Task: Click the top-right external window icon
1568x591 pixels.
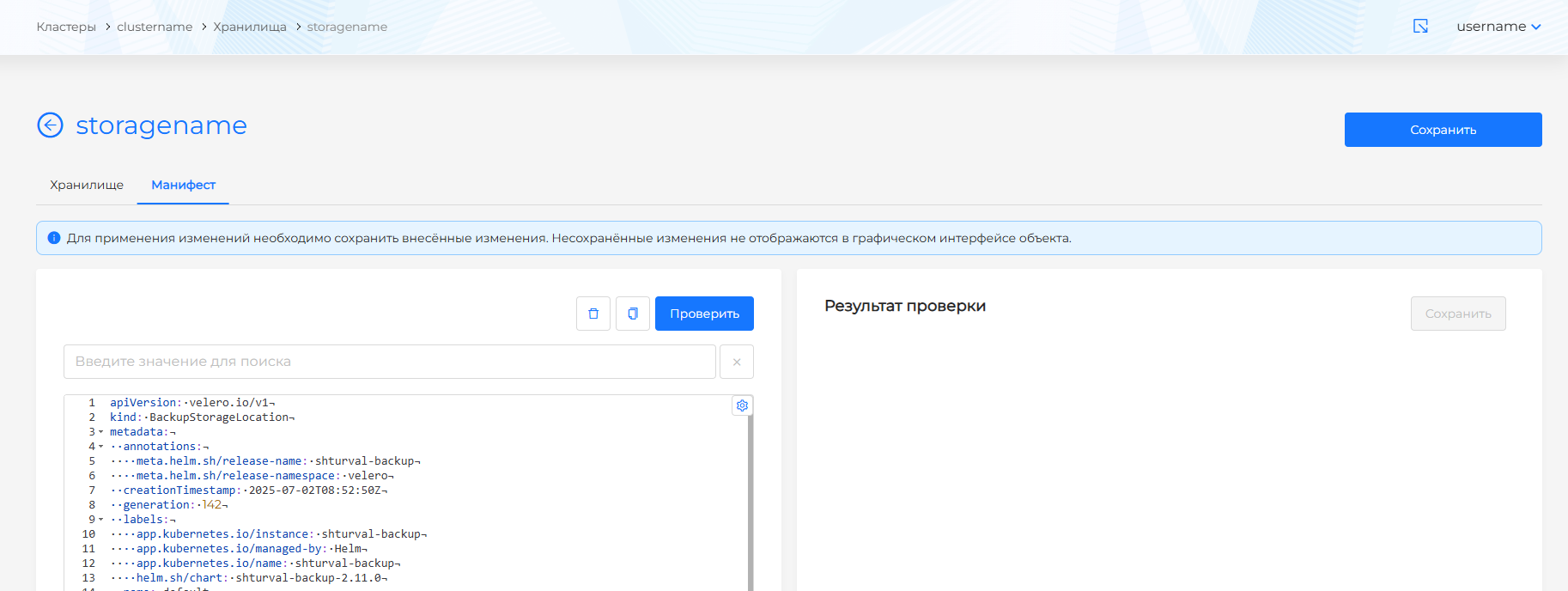Action: click(1421, 27)
